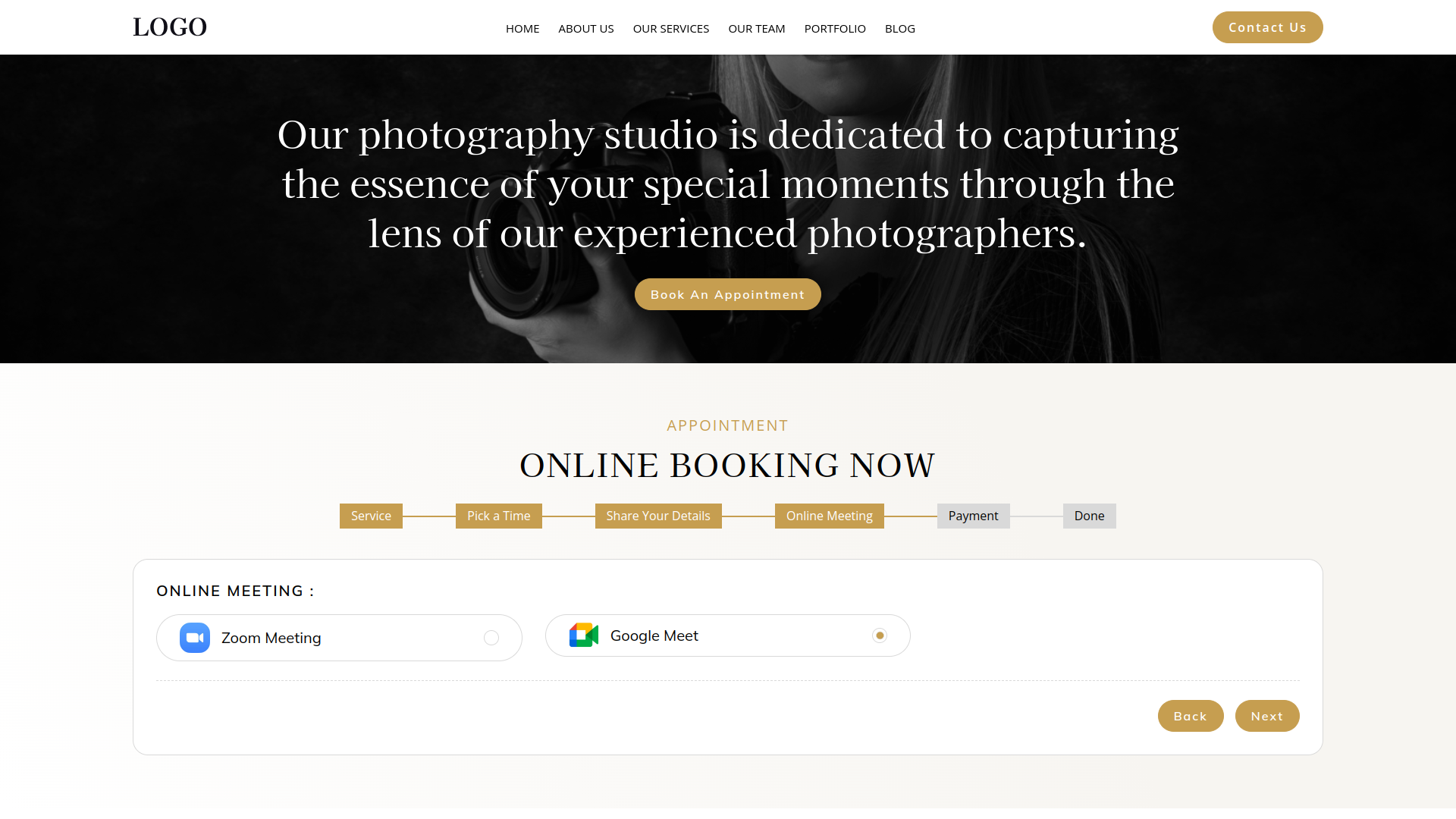Select the Payment step

click(x=974, y=516)
